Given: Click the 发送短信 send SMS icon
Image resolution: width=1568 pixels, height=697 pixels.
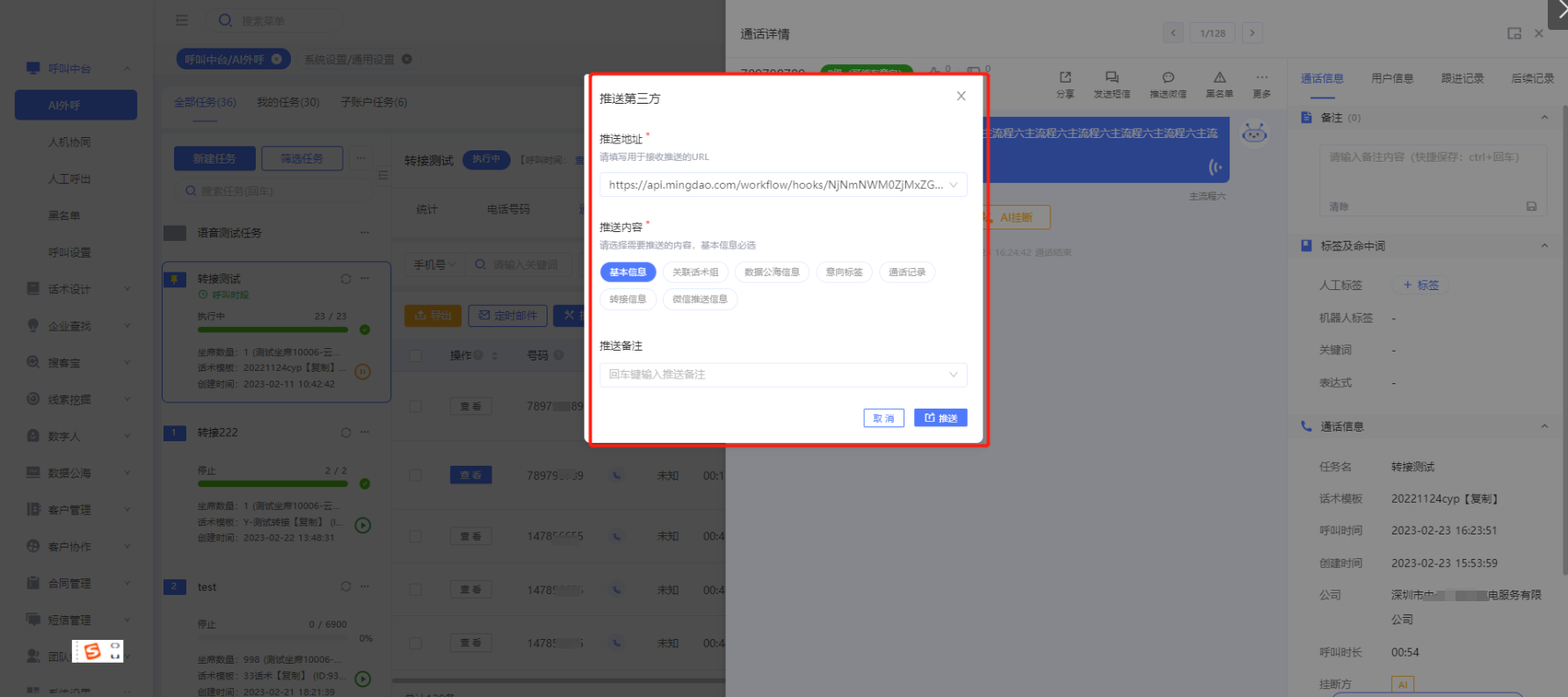Looking at the screenshot, I should click(x=1112, y=78).
